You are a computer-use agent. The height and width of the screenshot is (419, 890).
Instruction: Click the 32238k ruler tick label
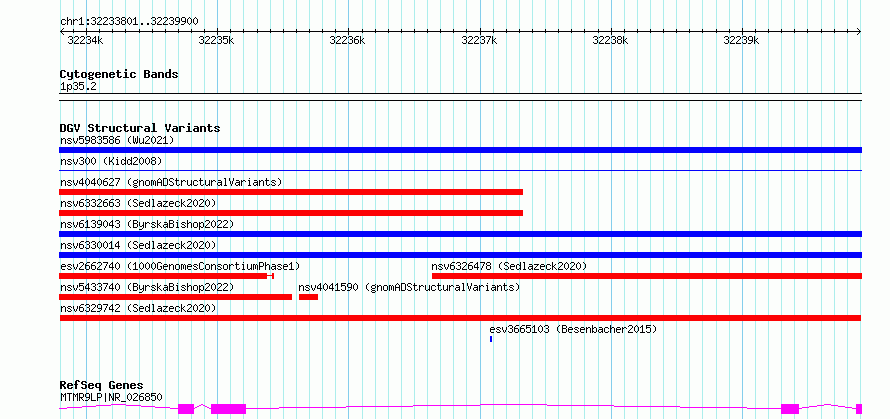click(x=610, y=40)
